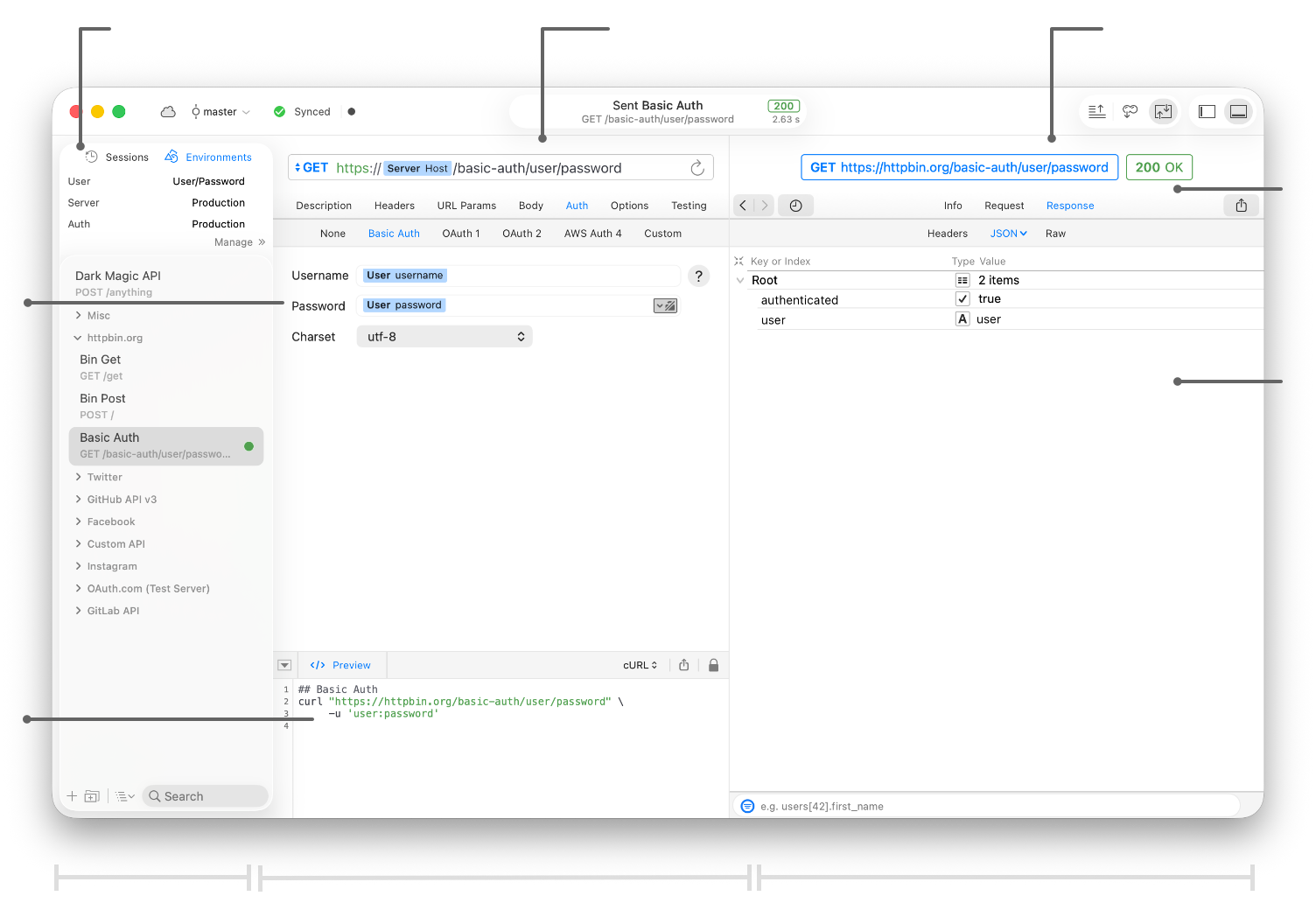This screenshot has width=1316, height=924.
Task: Click the plus add request icon
Action: (72, 796)
